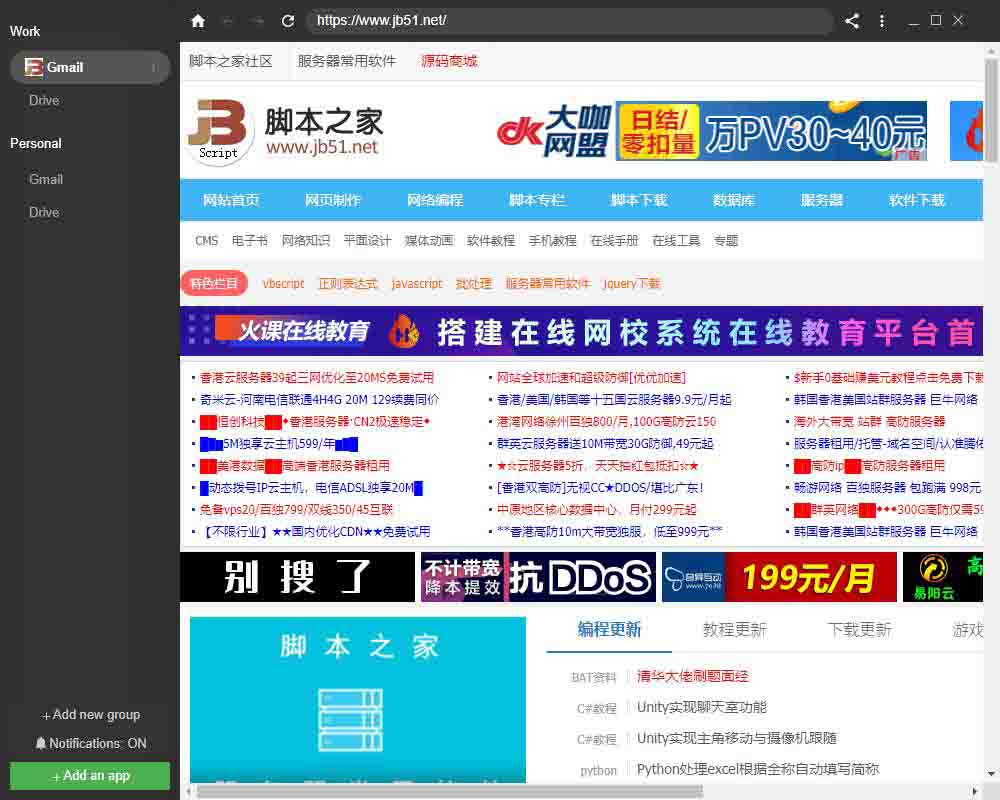The height and width of the screenshot is (800, 1000).
Task: Expand the Personal group in the sidebar
Action: (36, 143)
